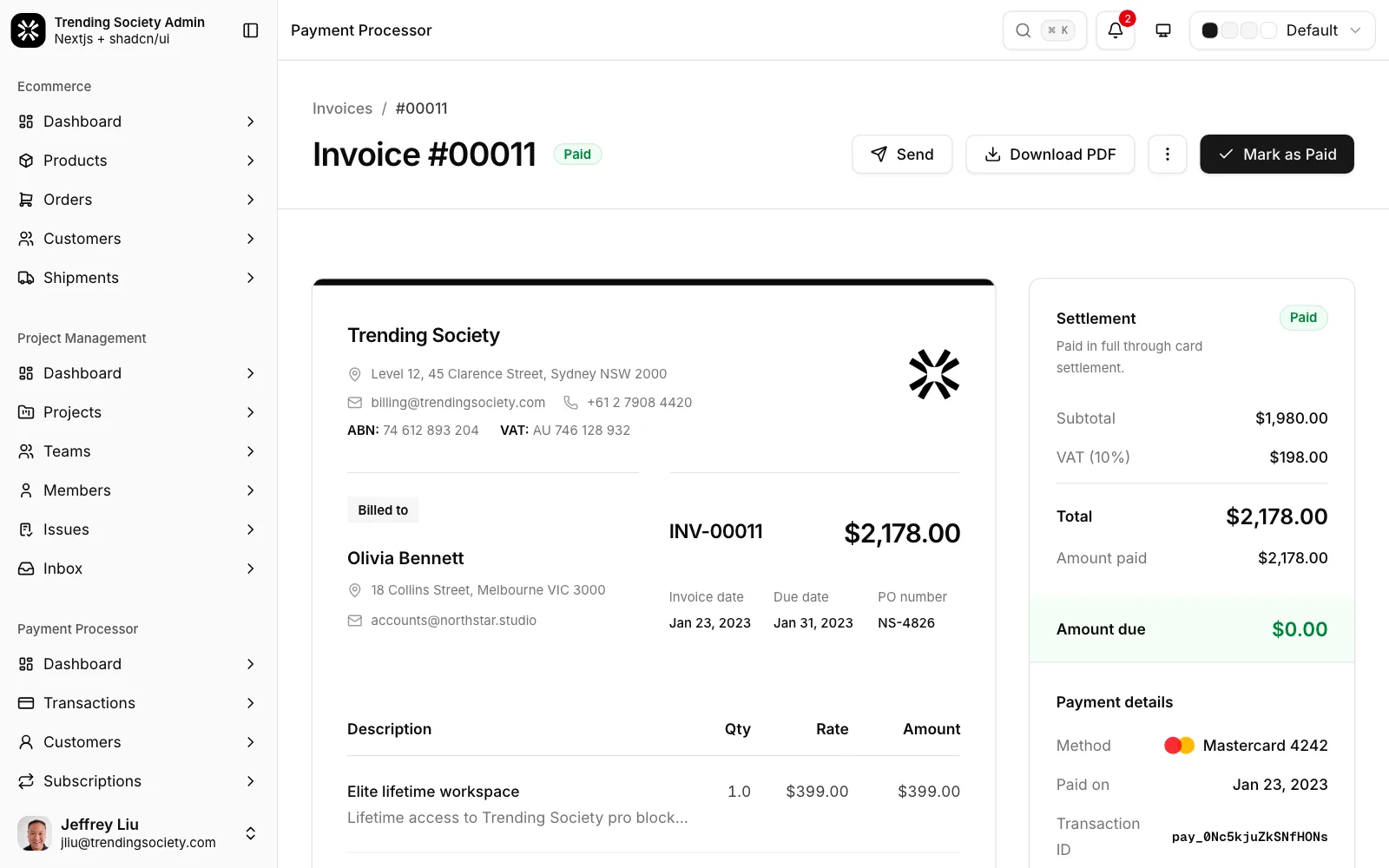Expand the Shipments chevron
1389x868 pixels.
point(250,278)
